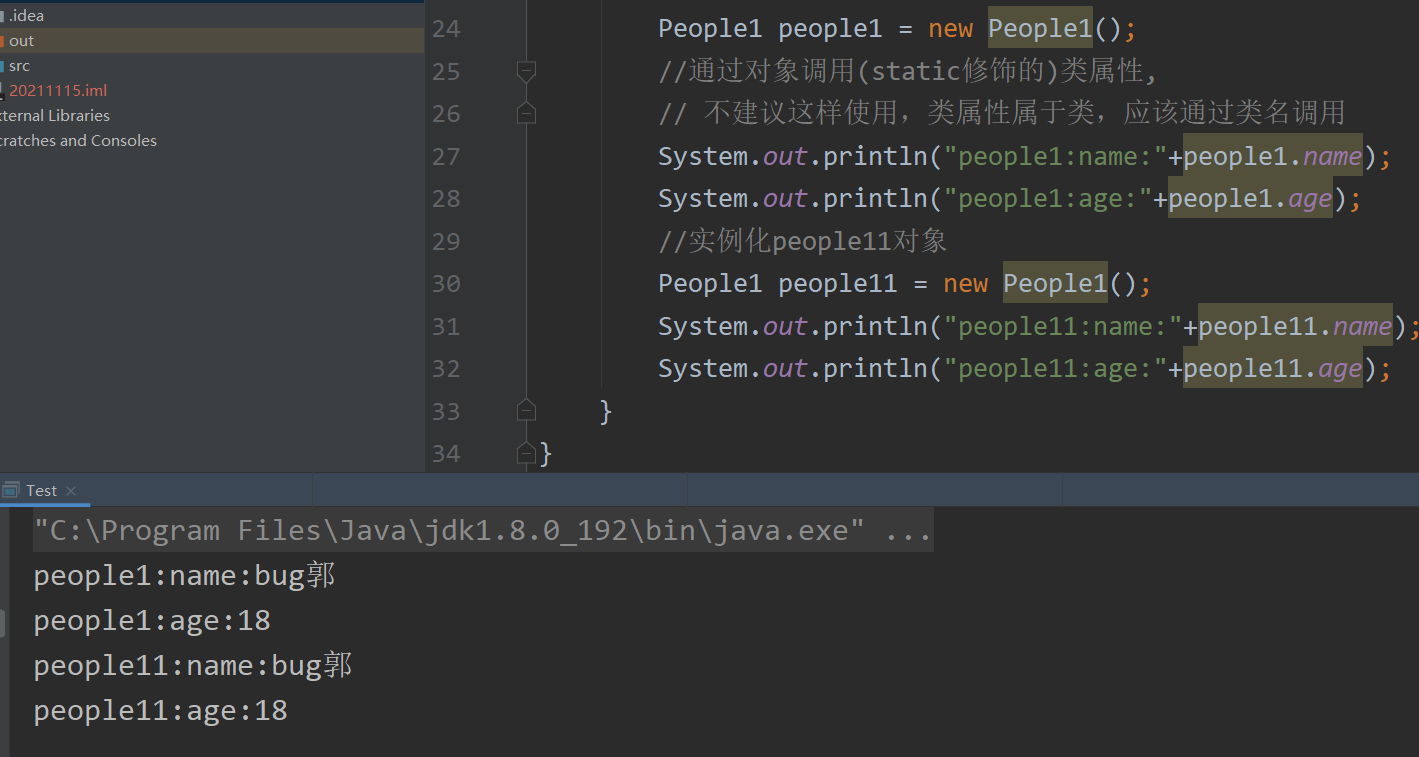Click string "people11:age:" on line 32
This screenshot has width=1419, height=757.
1056,369
